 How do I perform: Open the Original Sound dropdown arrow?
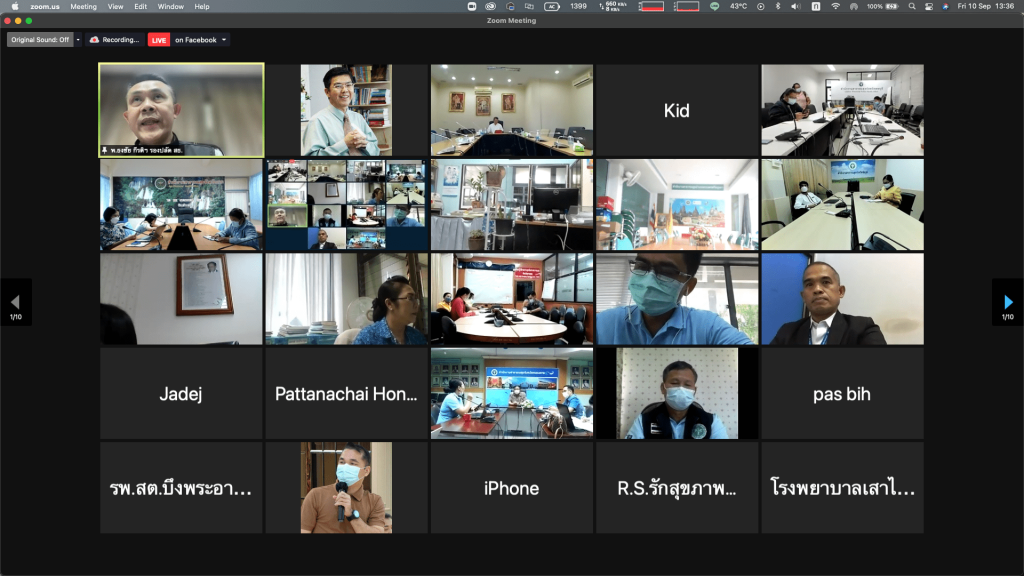tap(78, 40)
